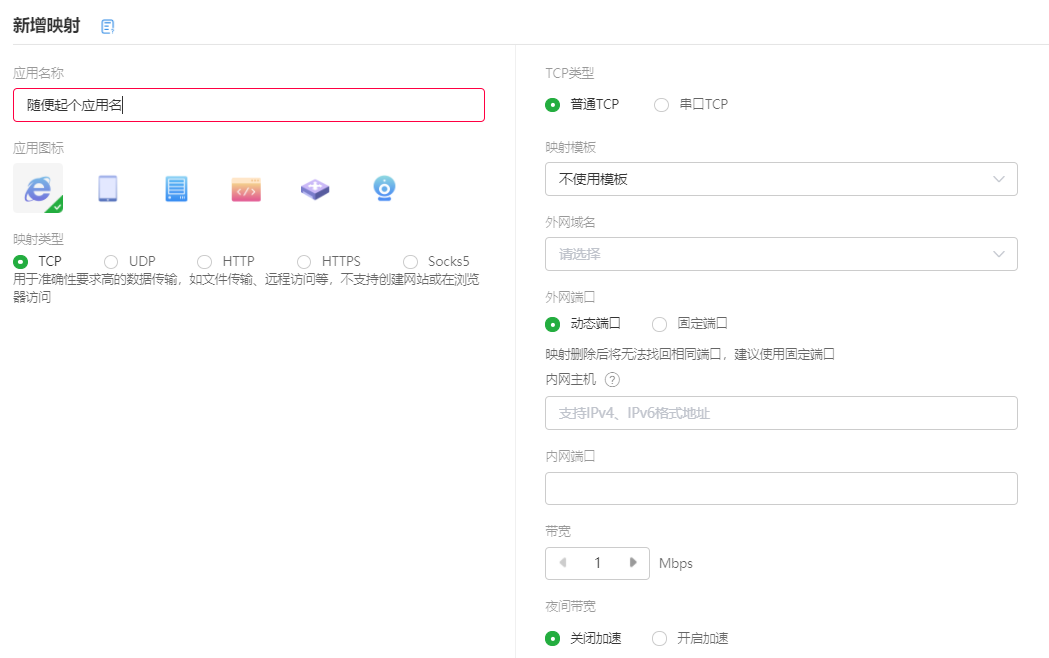1049x658 pixels.
Task: Select Socks5 mapping type
Action: pyautogui.click(x=411, y=261)
